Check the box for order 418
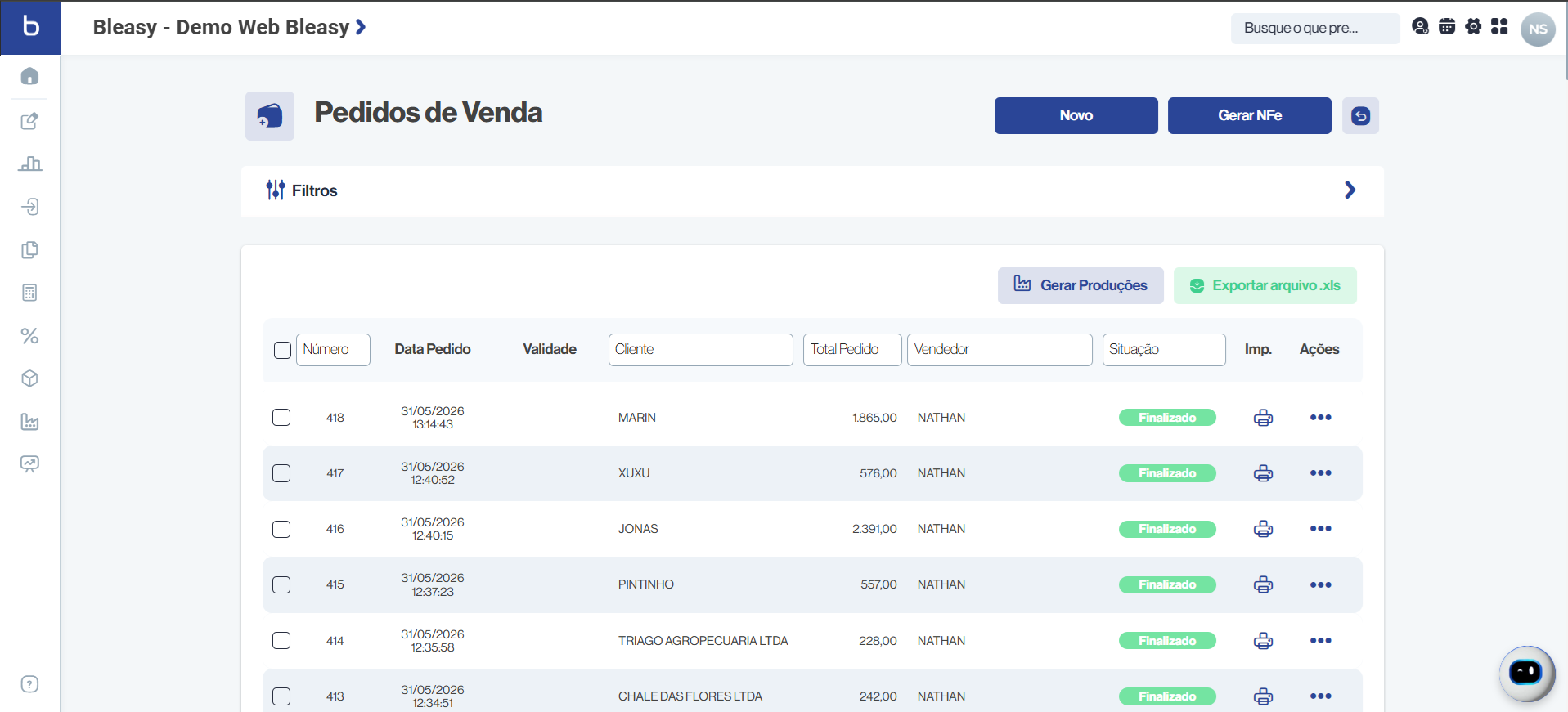Viewport: 1568px width, 712px height. (281, 418)
